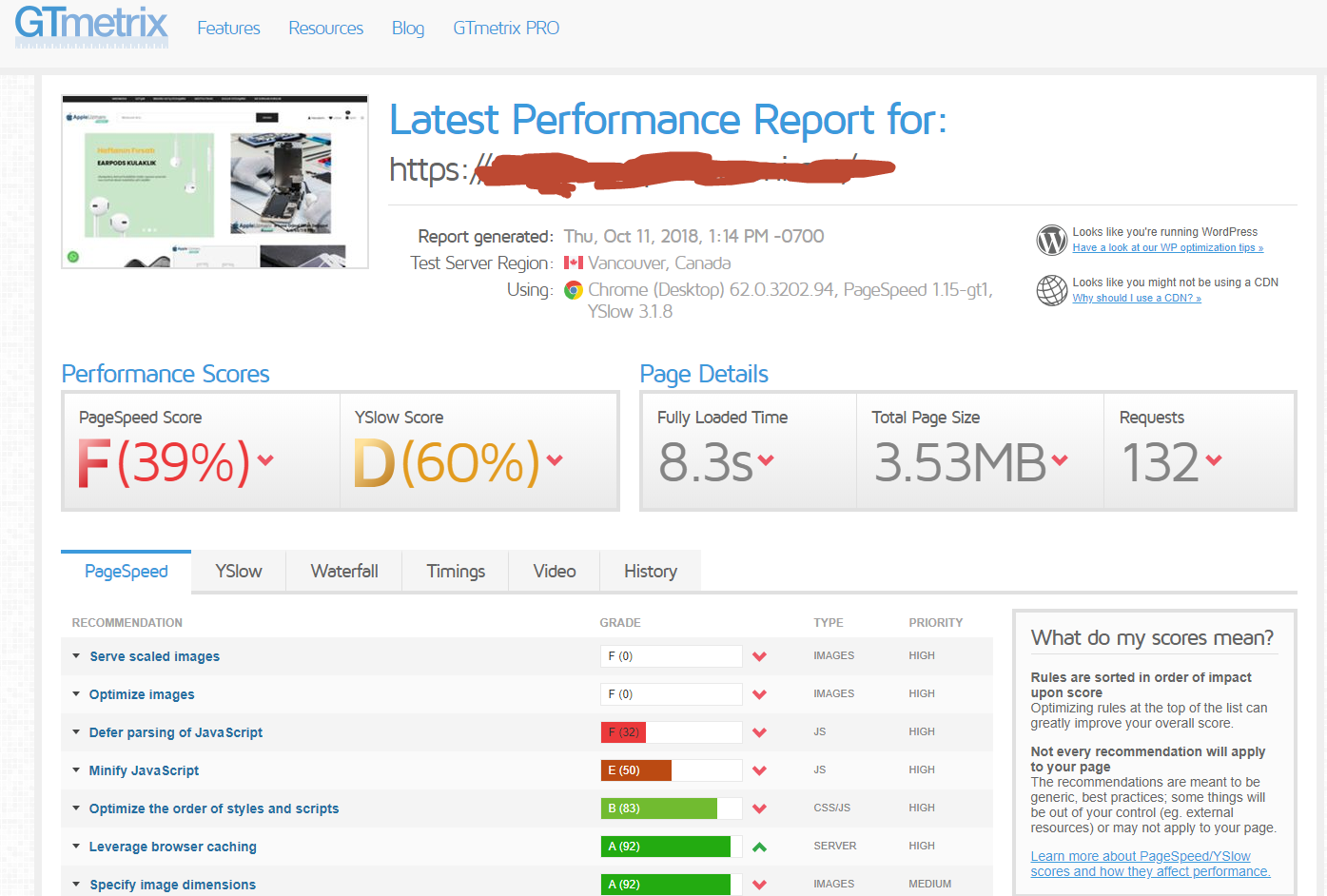Click red down arrow beside Serve scaled images grade
The width and height of the screenshot is (1327, 896).
click(x=759, y=656)
